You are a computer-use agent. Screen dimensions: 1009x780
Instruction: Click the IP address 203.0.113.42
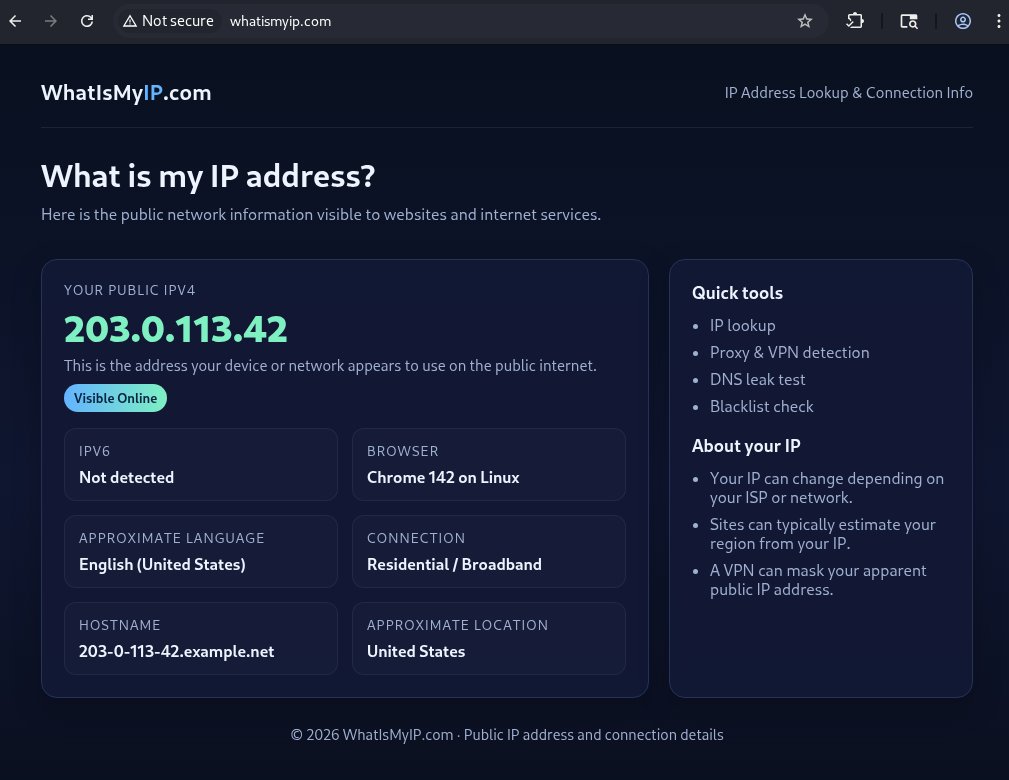(176, 329)
